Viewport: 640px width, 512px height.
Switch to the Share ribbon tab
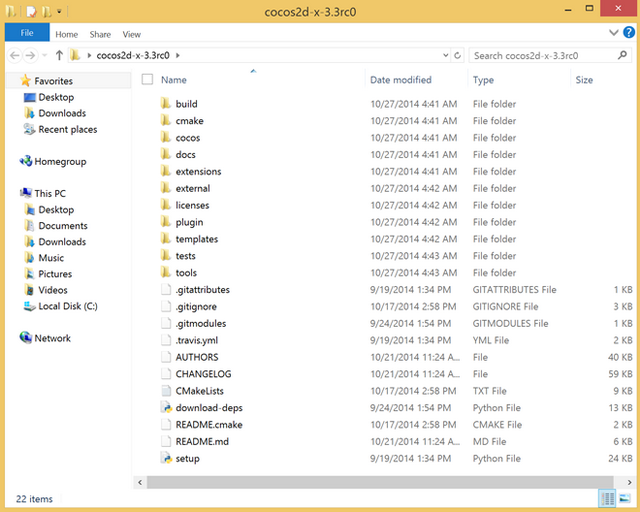pyautogui.click(x=100, y=34)
